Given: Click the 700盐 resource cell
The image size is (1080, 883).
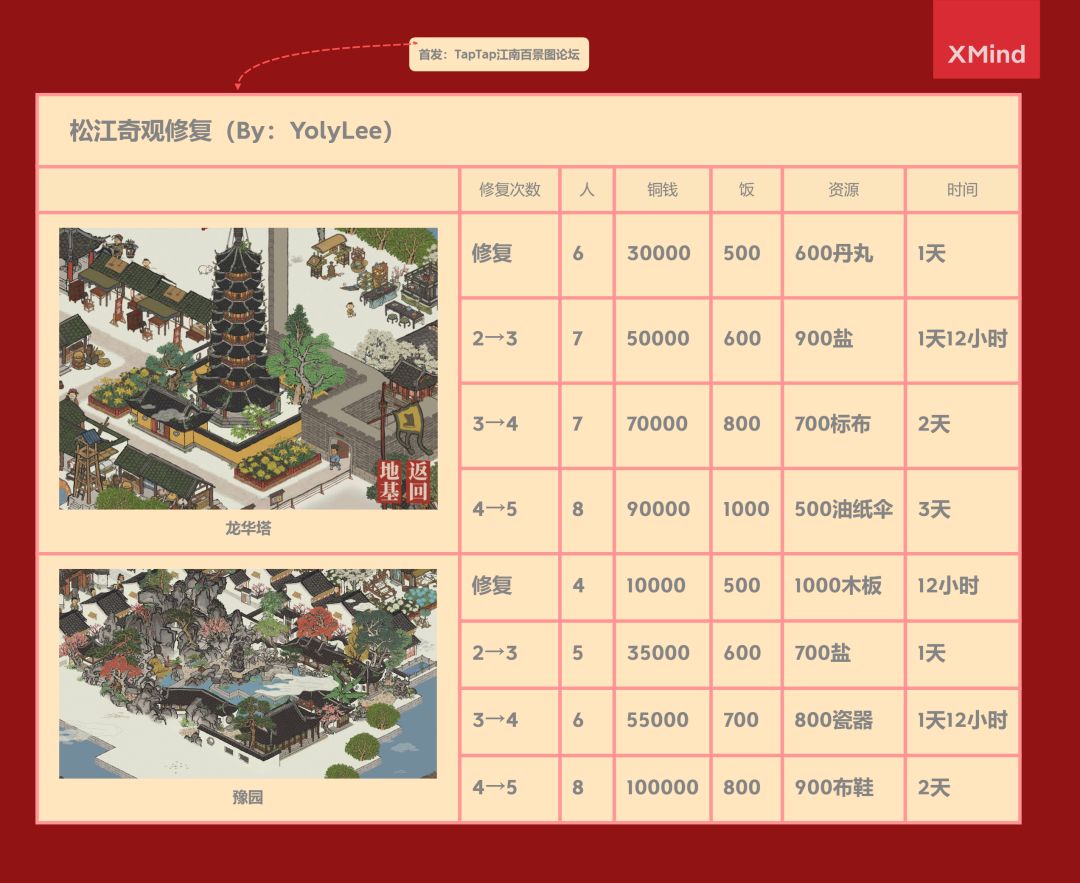Looking at the screenshot, I should click(x=844, y=654).
